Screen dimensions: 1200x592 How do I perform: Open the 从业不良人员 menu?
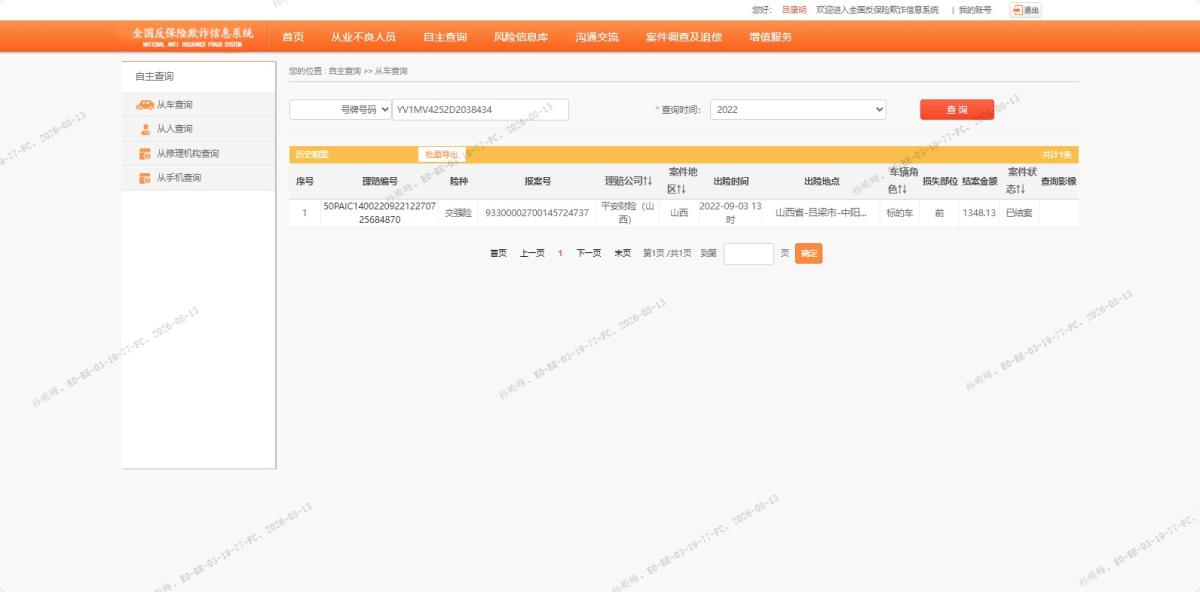click(x=363, y=37)
